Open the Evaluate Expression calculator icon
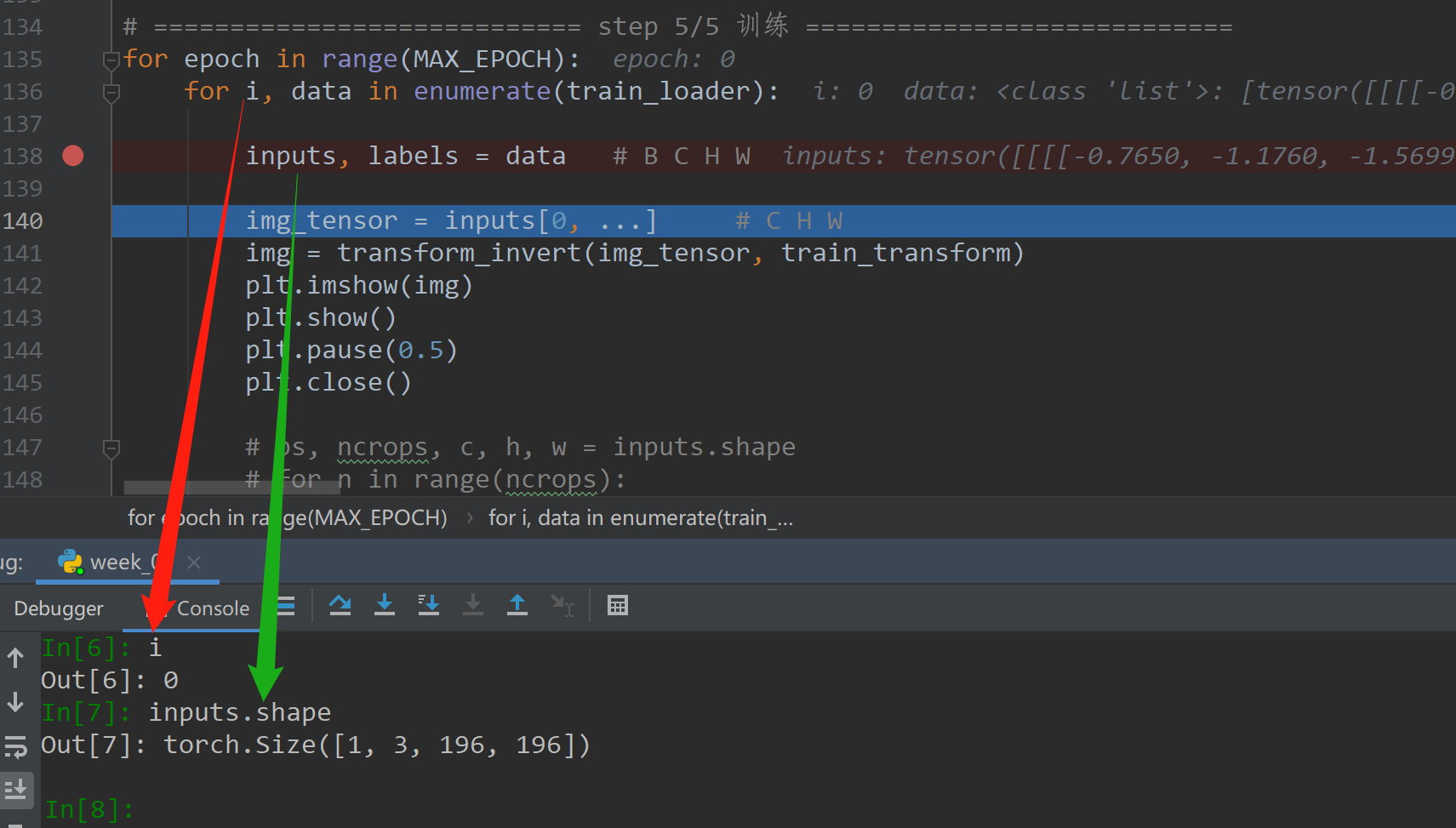Viewport: 1456px width, 828px height. tap(618, 605)
